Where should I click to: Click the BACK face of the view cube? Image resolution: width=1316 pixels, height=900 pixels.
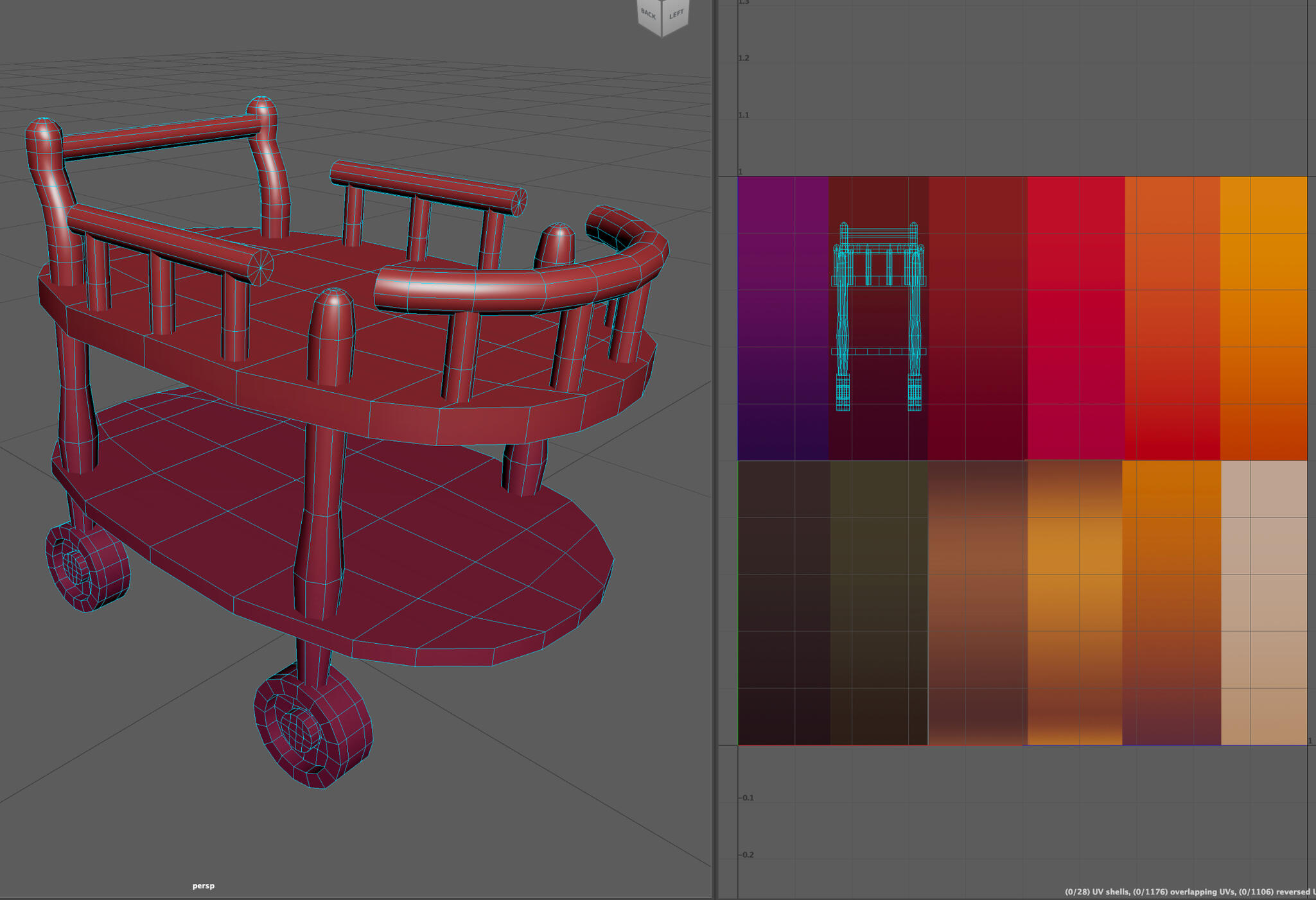[648, 14]
